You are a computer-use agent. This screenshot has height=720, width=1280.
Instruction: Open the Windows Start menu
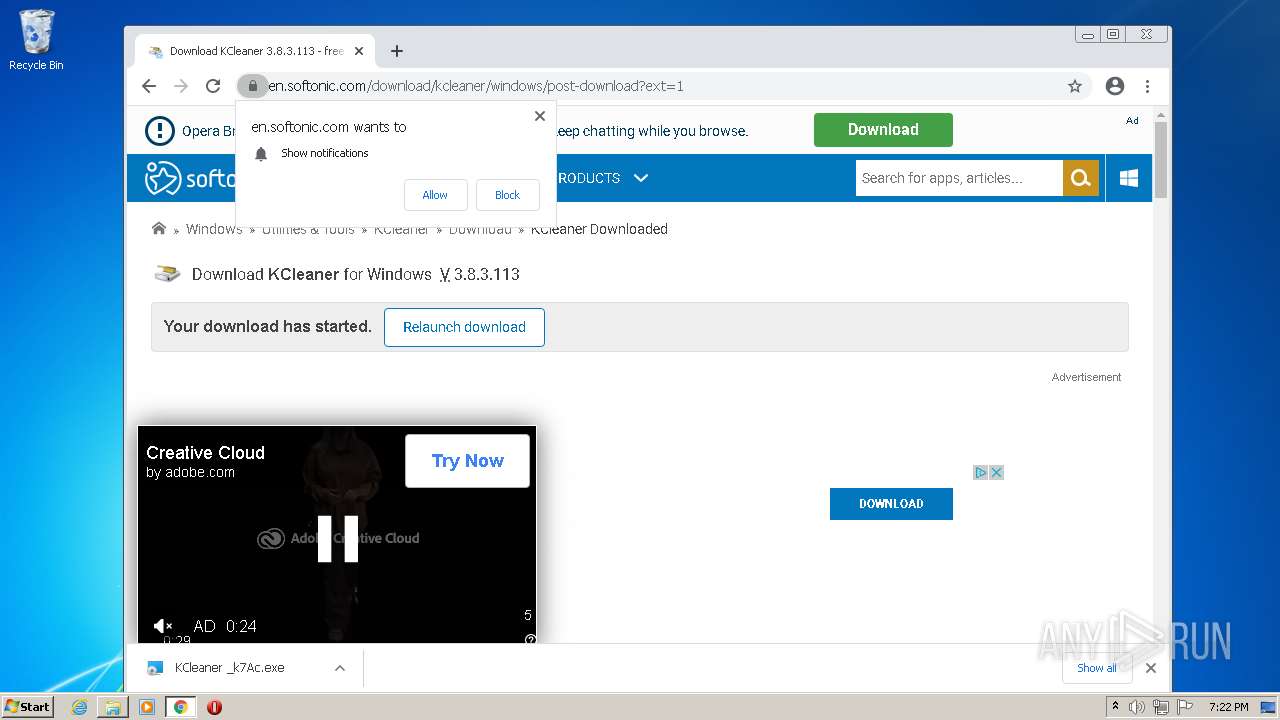tap(28, 706)
